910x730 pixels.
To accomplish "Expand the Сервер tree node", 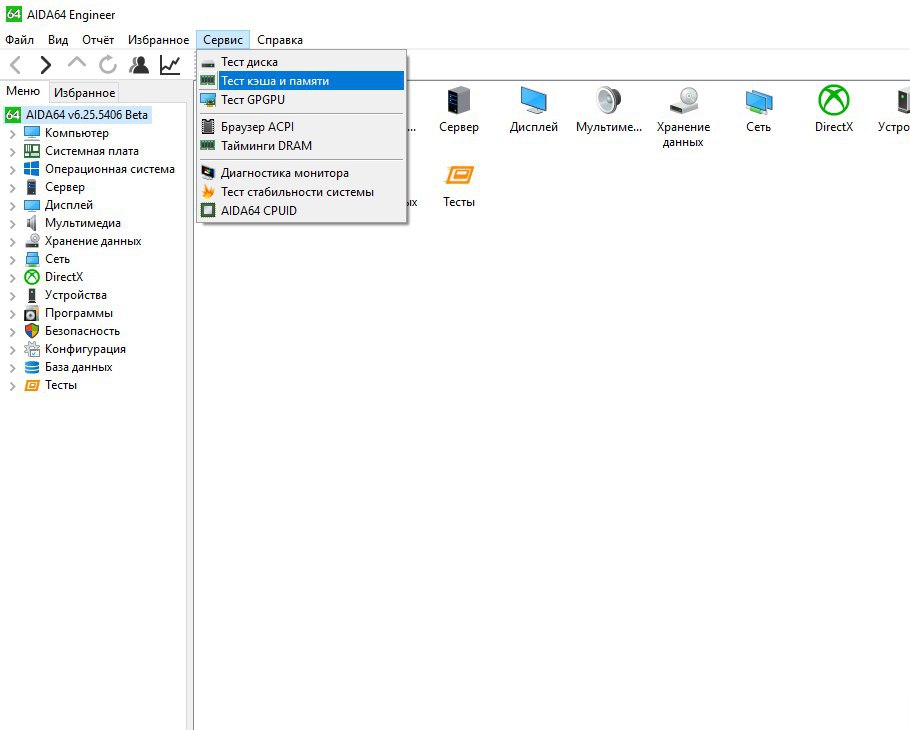I will (x=12, y=187).
